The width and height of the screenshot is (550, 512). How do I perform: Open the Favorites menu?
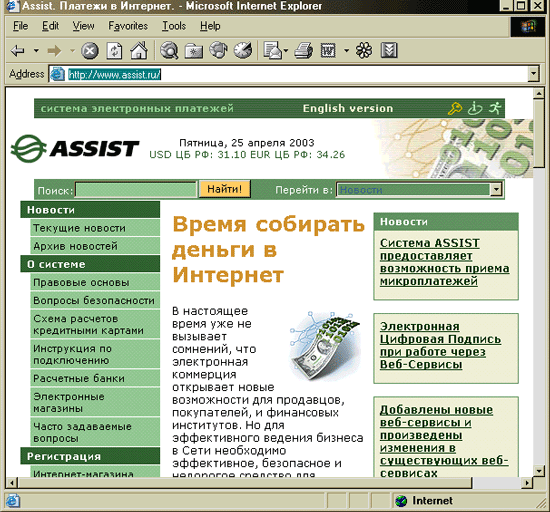click(128, 26)
